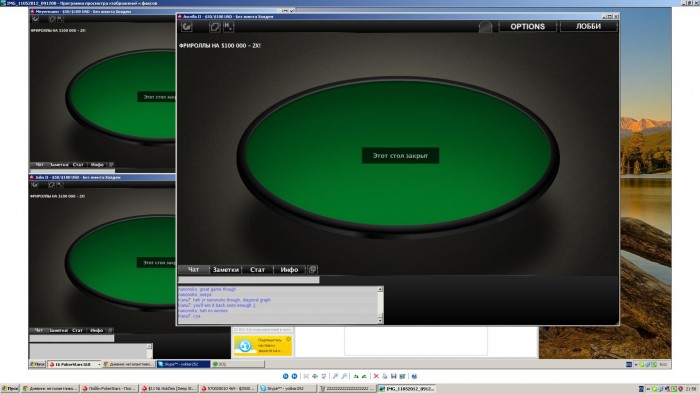Viewport: 700px width, 394px height.
Task: Click the overlapping-squares icon in Ancella II toolbar
Action: pos(215,27)
